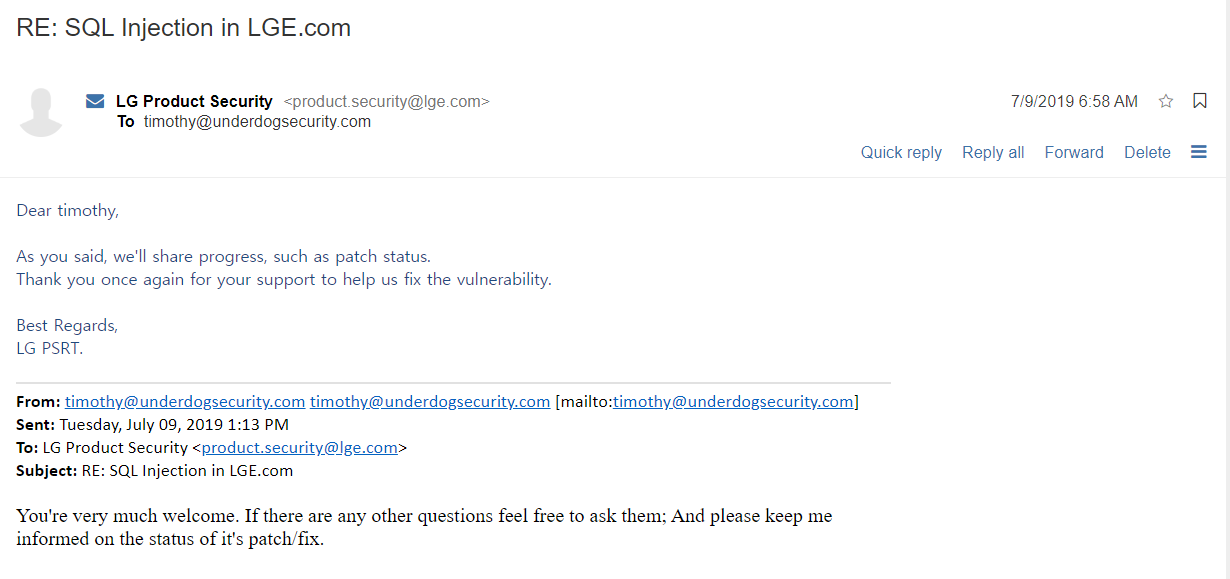
Task: Click recipient timothy@underdogsecurity.com in To line
Action: (x=257, y=122)
